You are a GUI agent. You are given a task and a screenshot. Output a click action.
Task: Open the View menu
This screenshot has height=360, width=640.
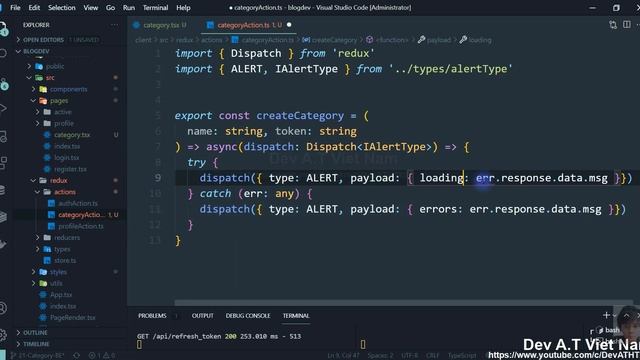click(x=91, y=8)
